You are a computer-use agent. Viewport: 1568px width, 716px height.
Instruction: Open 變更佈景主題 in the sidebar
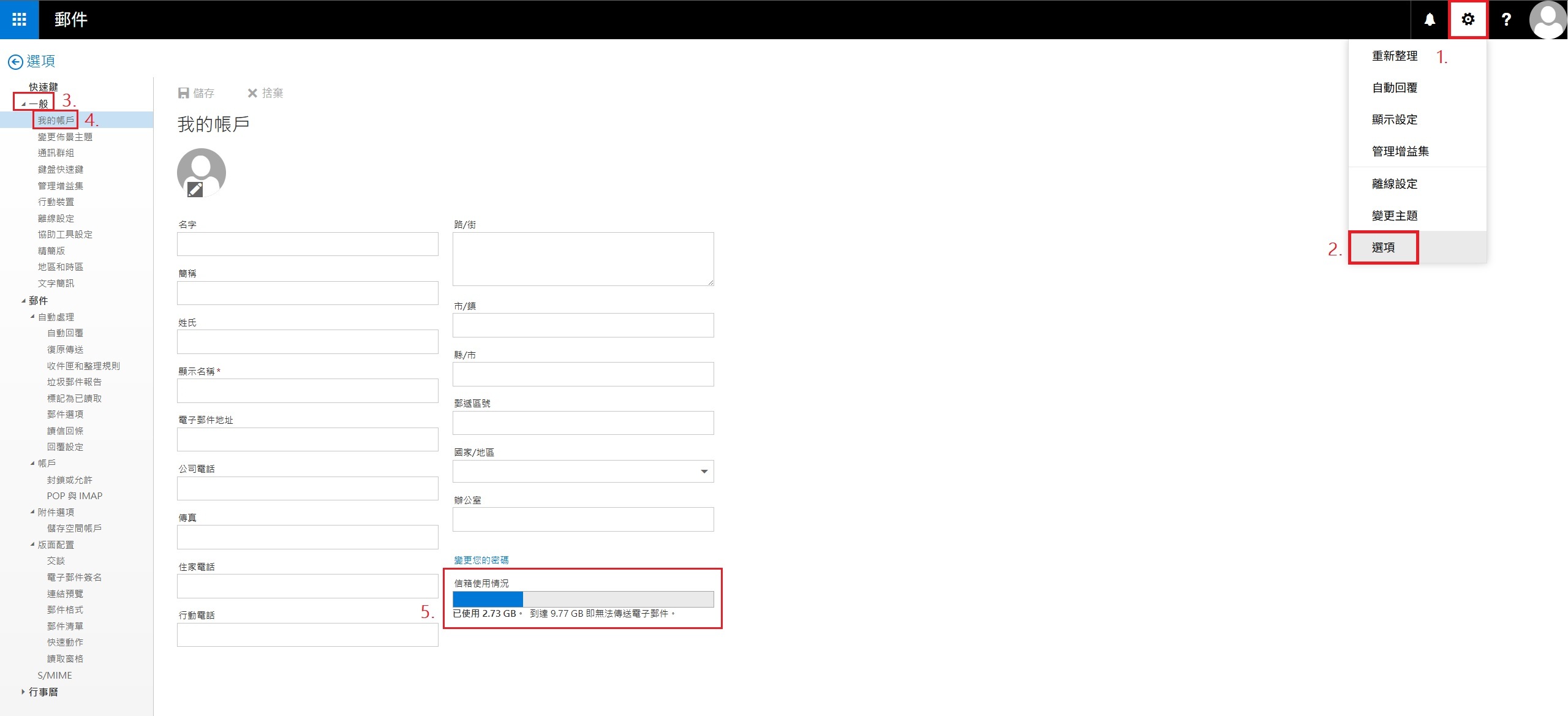[x=65, y=137]
